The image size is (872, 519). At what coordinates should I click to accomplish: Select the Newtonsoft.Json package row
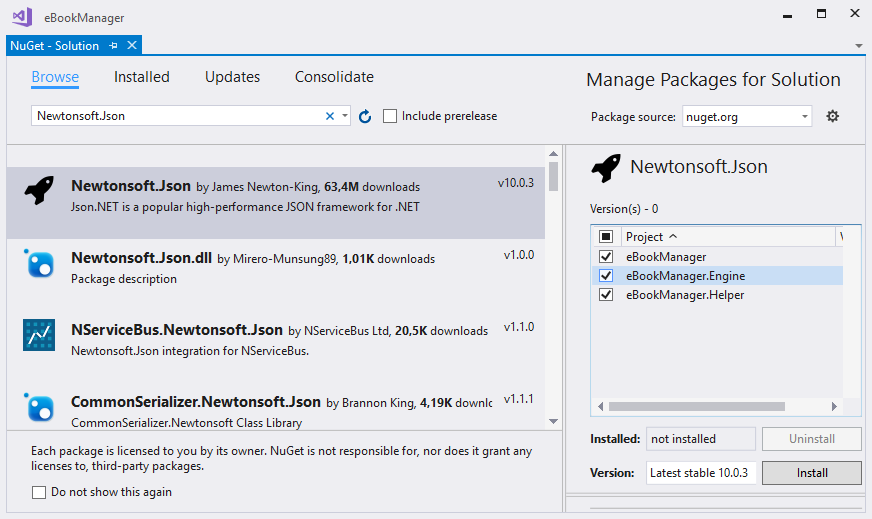(x=276, y=202)
